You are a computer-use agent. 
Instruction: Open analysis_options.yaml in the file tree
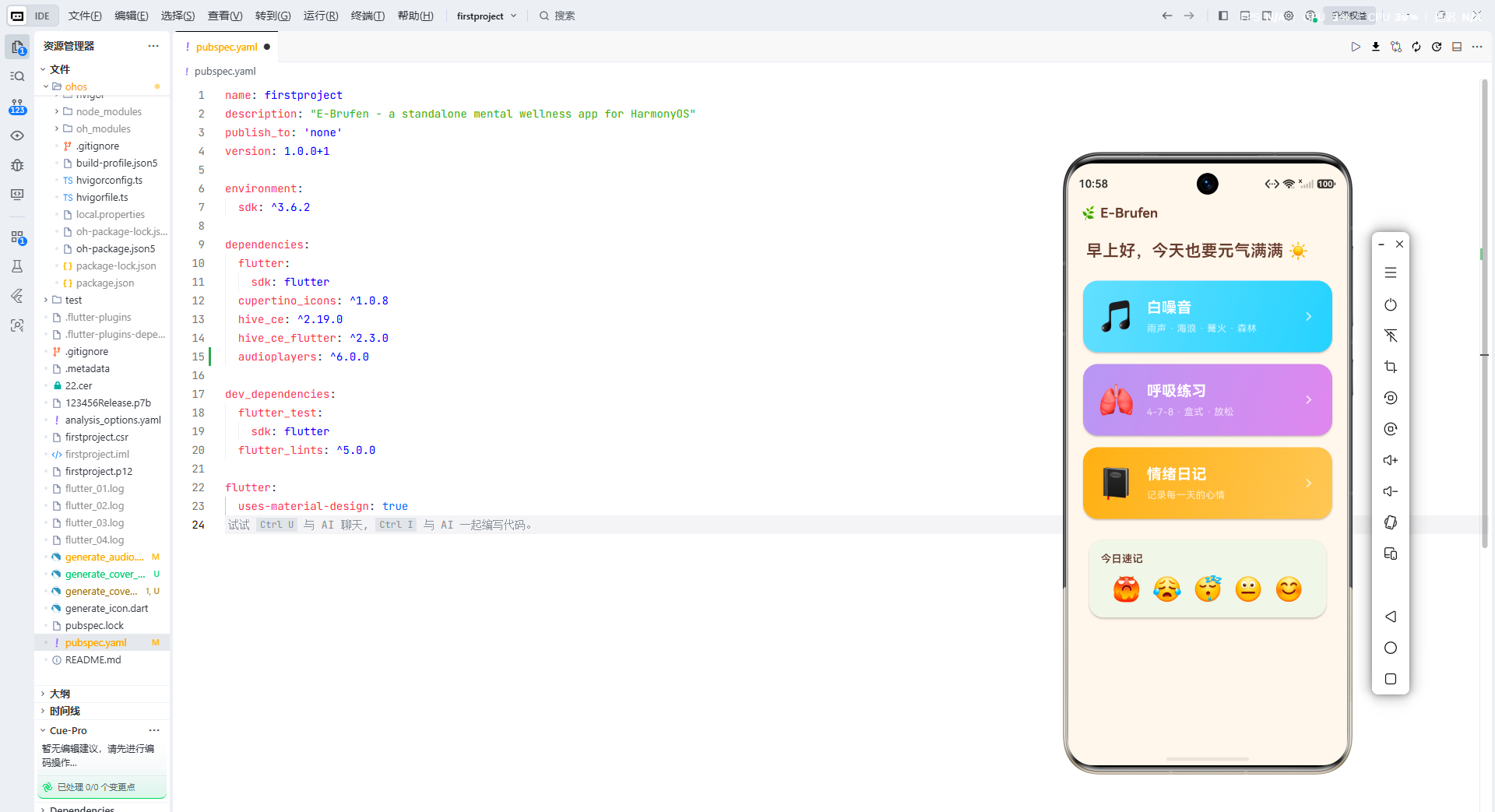(x=113, y=420)
